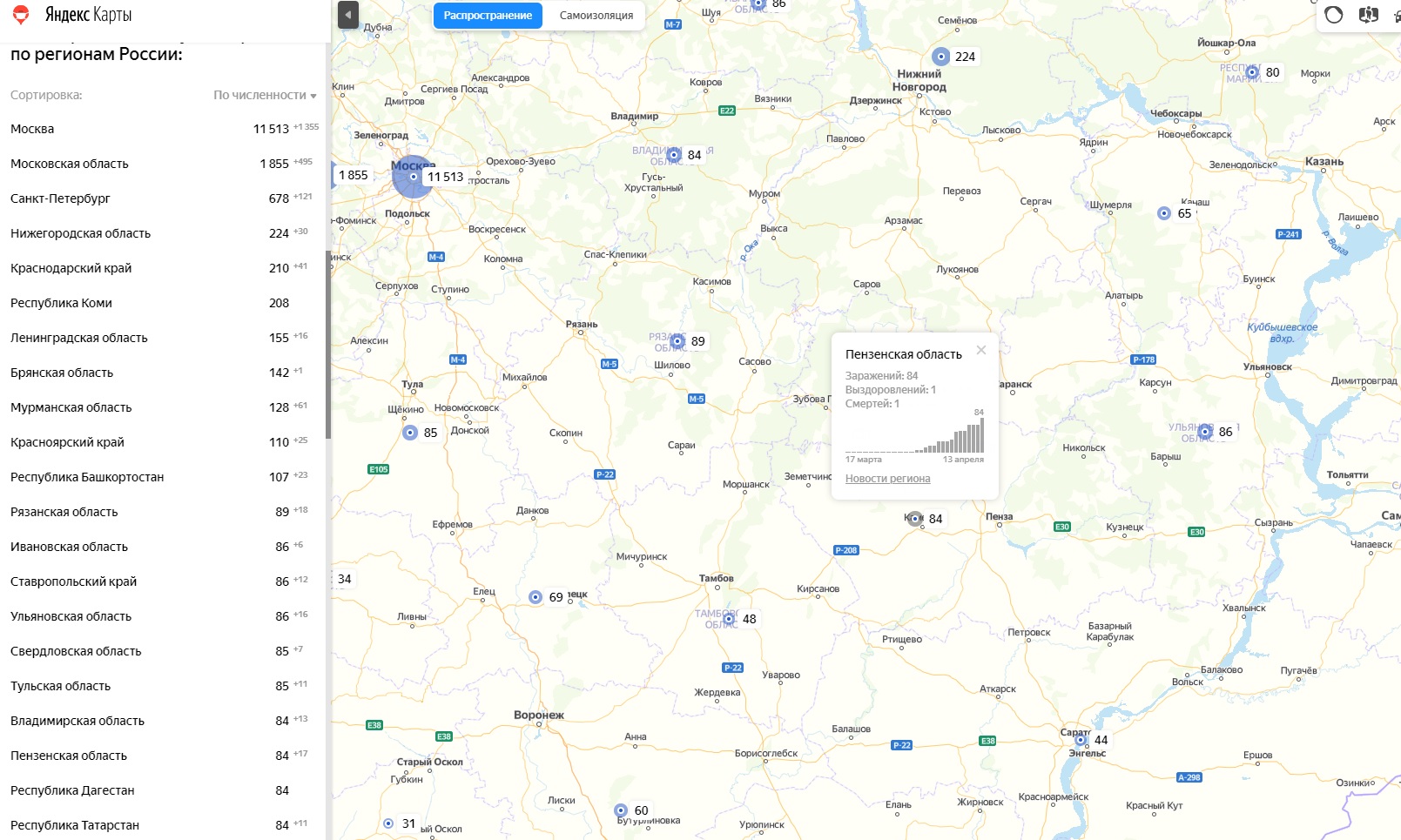The width and height of the screenshot is (1401, 840).
Task: Select Ульяновская область in the list
Action: 164,616
